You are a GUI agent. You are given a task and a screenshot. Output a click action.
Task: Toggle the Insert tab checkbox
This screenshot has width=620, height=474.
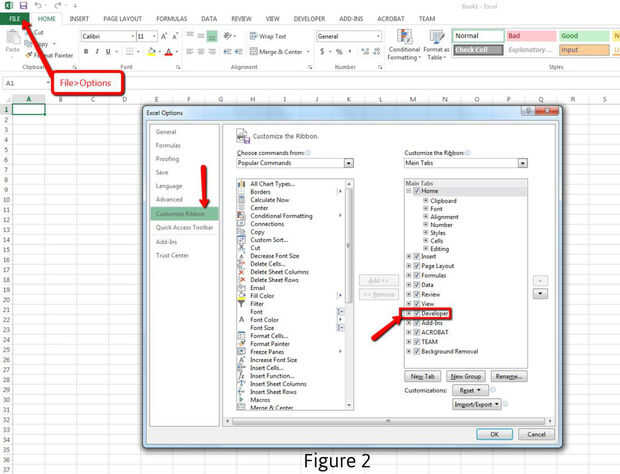(x=416, y=256)
